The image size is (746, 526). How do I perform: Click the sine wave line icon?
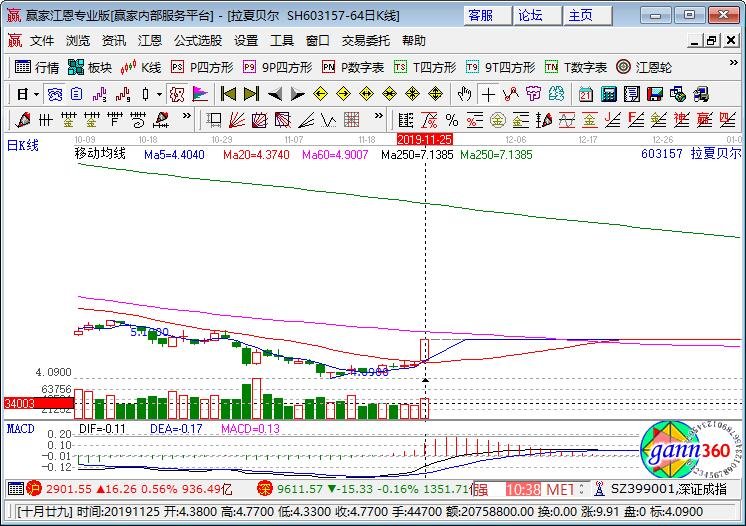click(567, 120)
